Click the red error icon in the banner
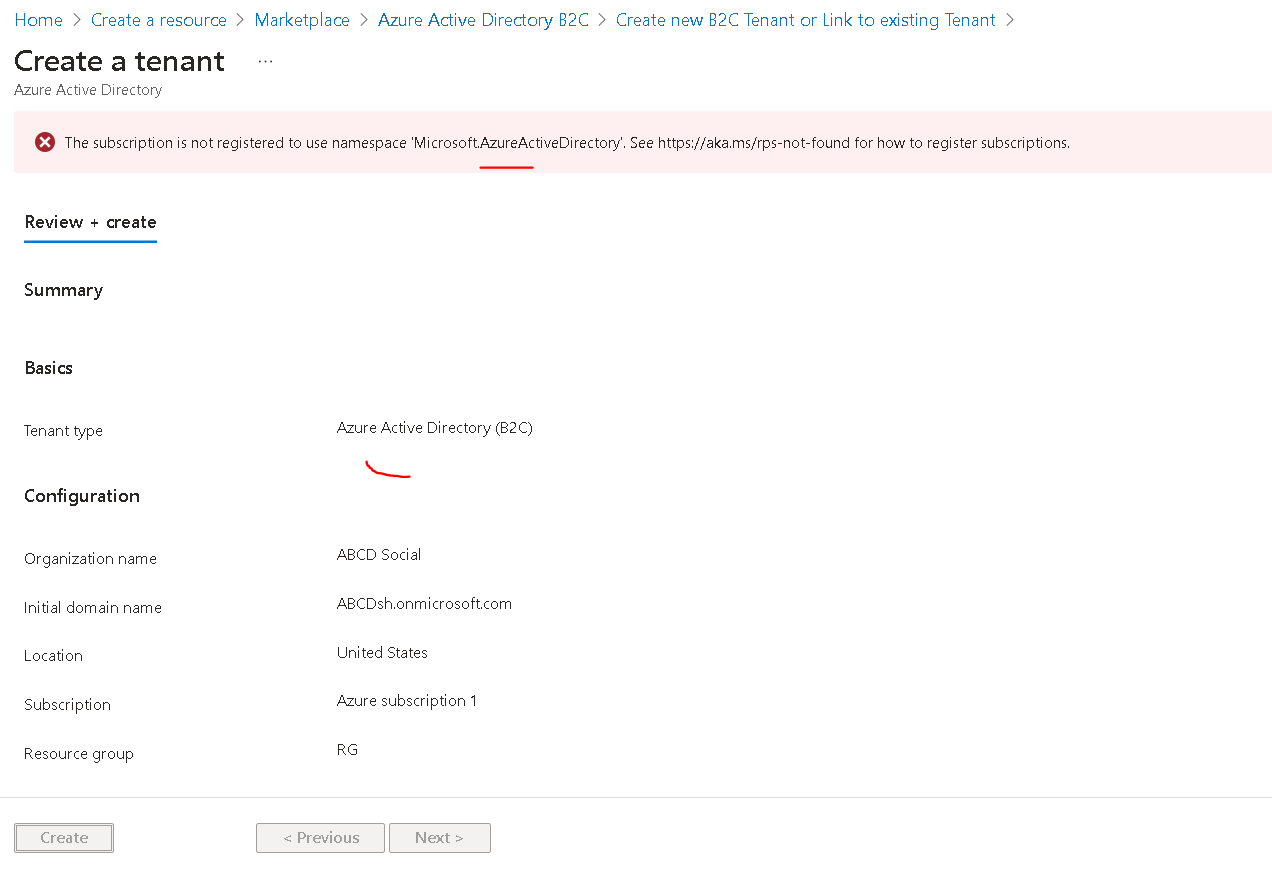This screenshot has height=876, width=1272. click(x=44, y=142)
